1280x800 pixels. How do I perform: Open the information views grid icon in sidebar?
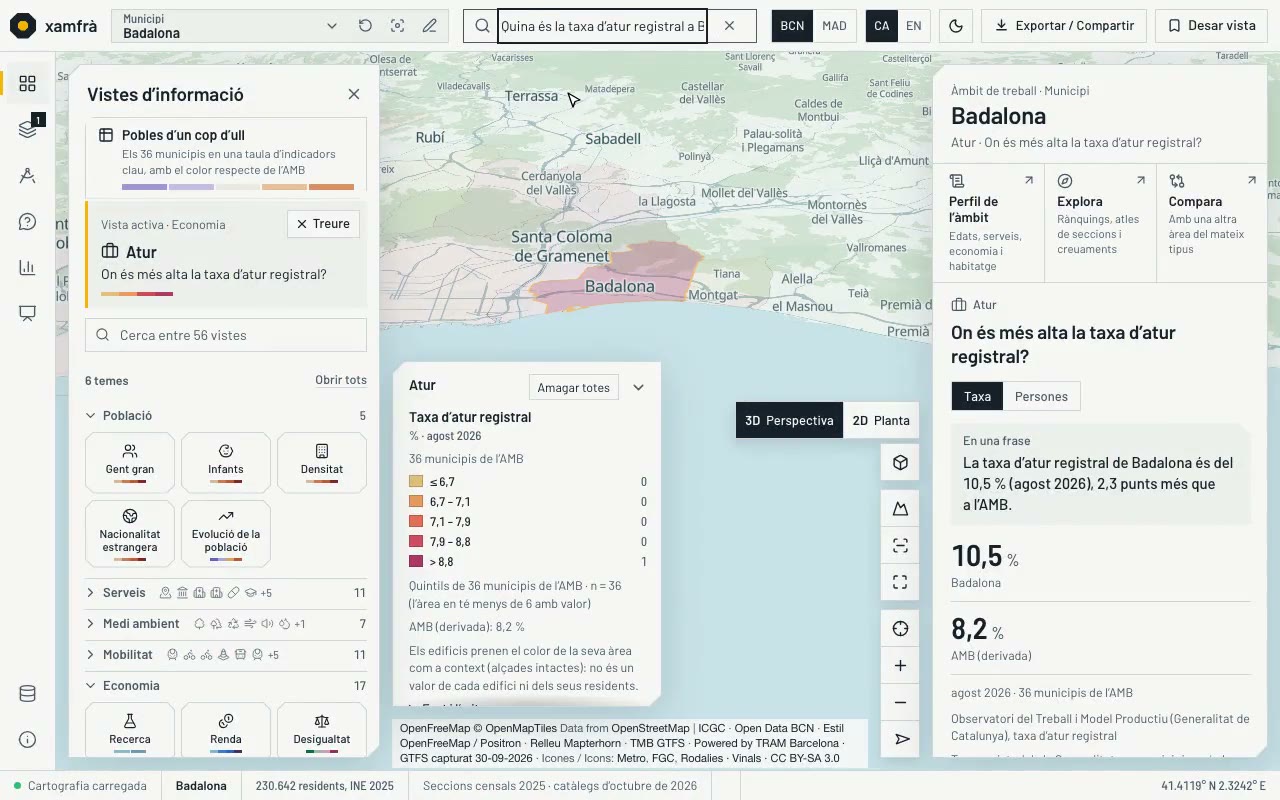[x=27, y=84]
